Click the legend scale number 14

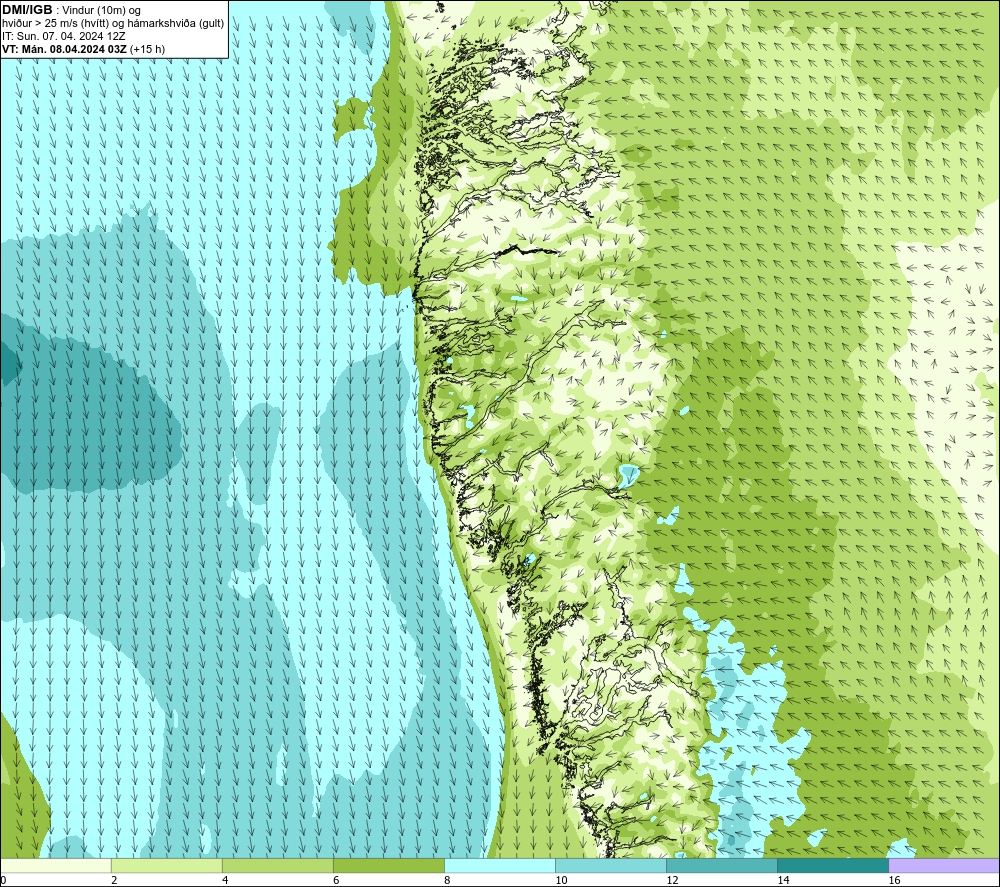click(783, 881)
